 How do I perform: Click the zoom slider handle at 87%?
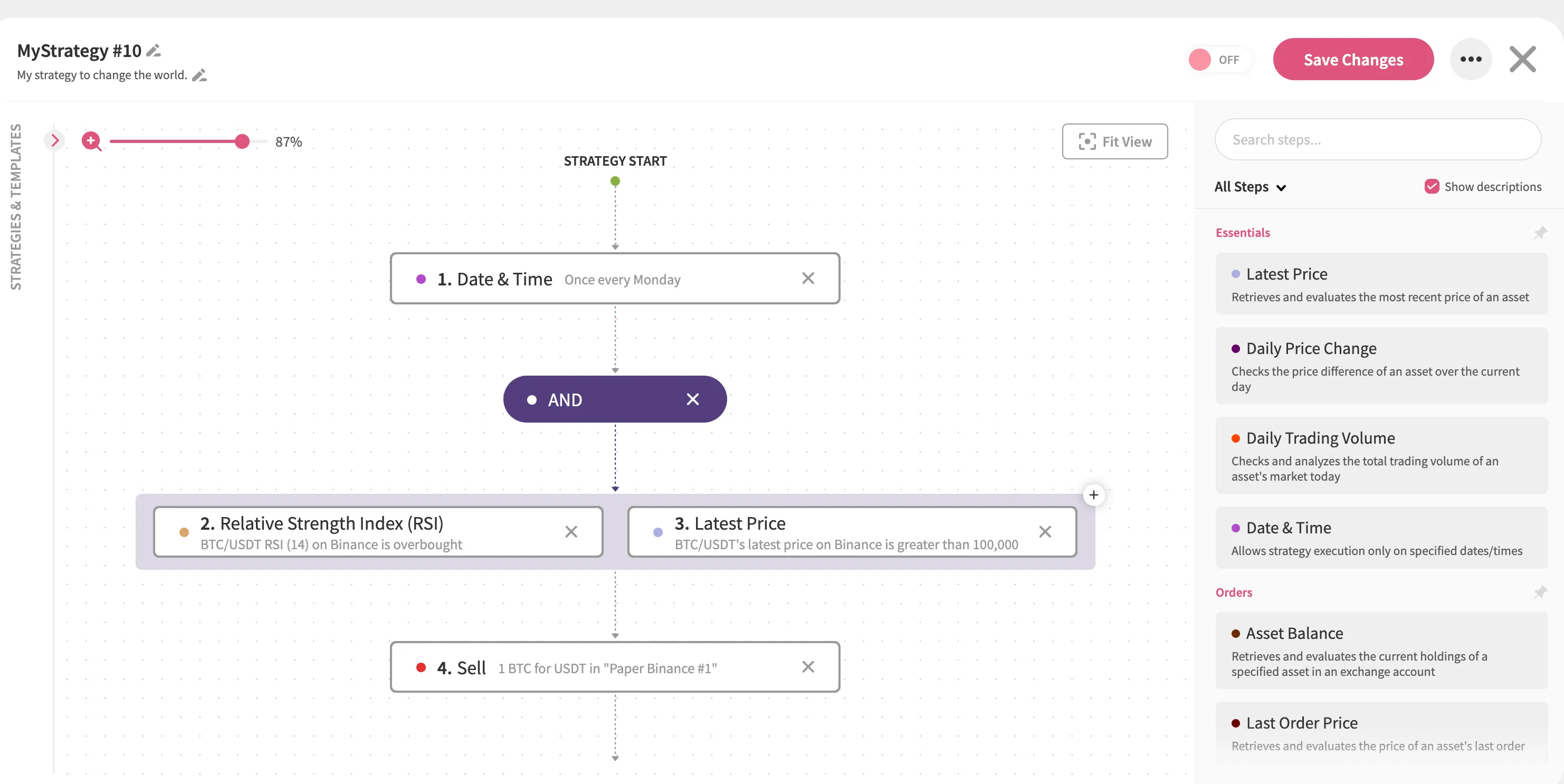tap(242, 141)
